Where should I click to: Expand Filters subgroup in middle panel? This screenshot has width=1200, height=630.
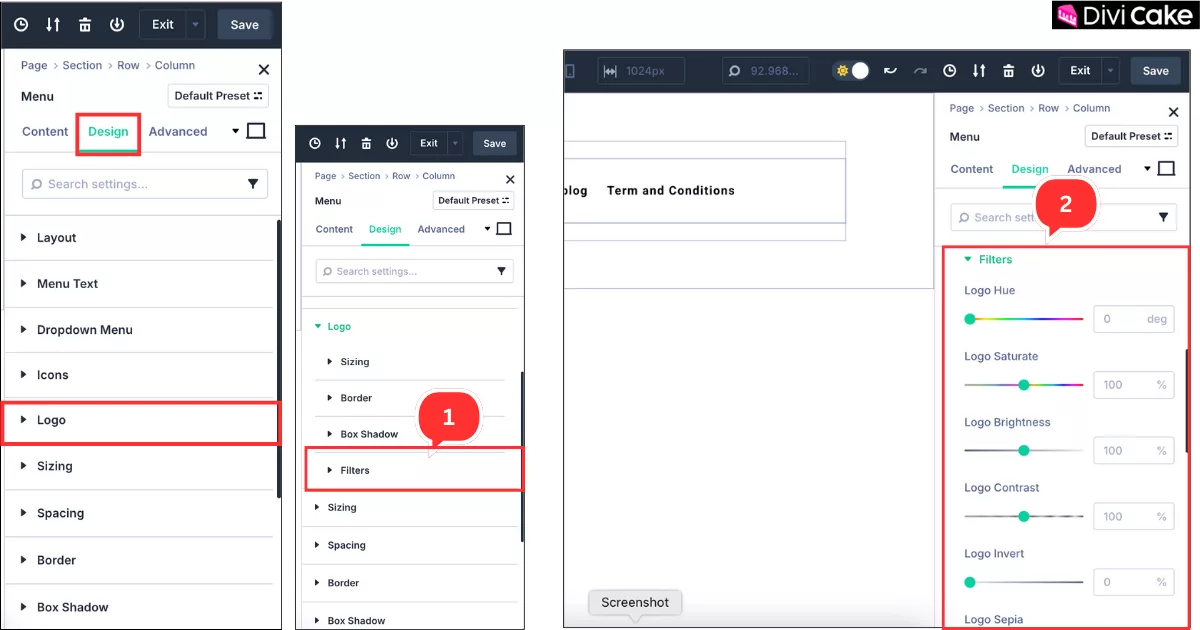[x=414, y=470]
